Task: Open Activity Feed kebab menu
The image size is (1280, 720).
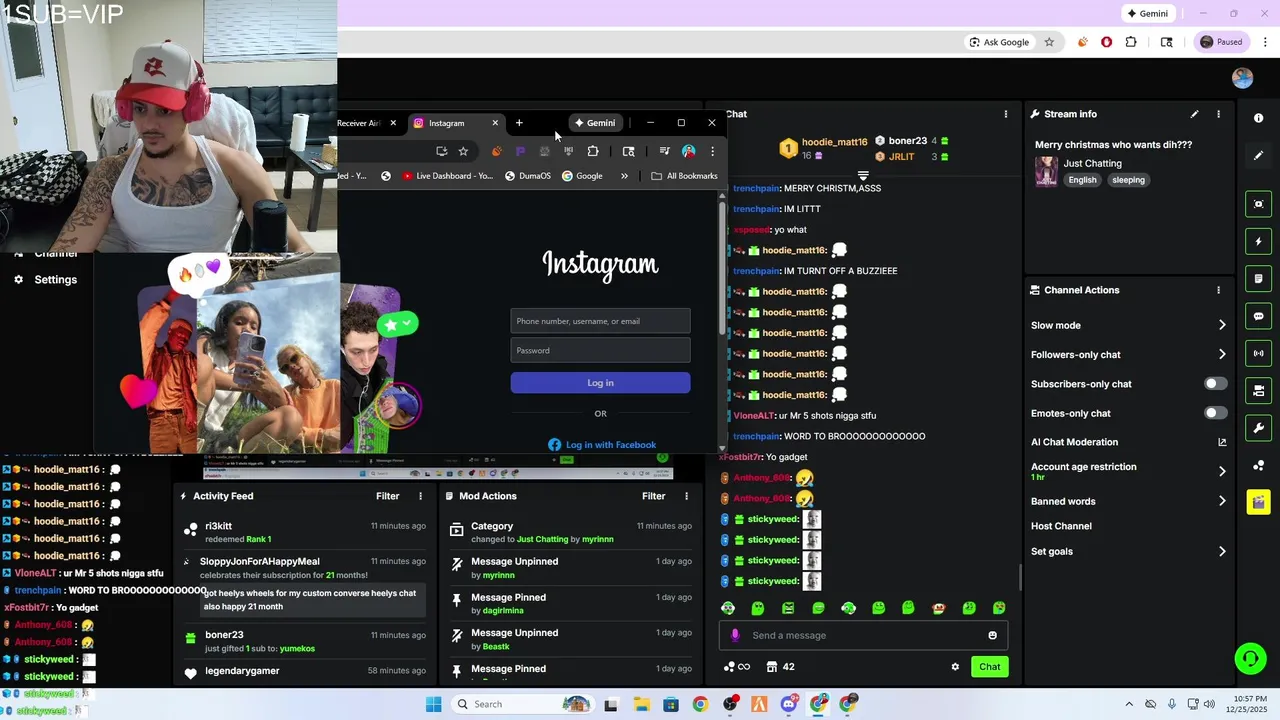Action: [x=420, y=496]
